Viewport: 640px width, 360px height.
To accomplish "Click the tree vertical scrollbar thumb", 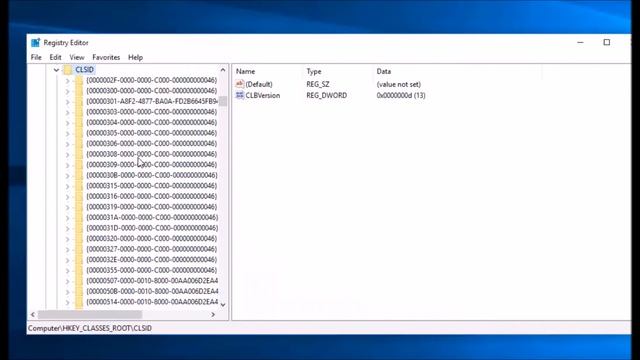I will click(x=223, y=101).
